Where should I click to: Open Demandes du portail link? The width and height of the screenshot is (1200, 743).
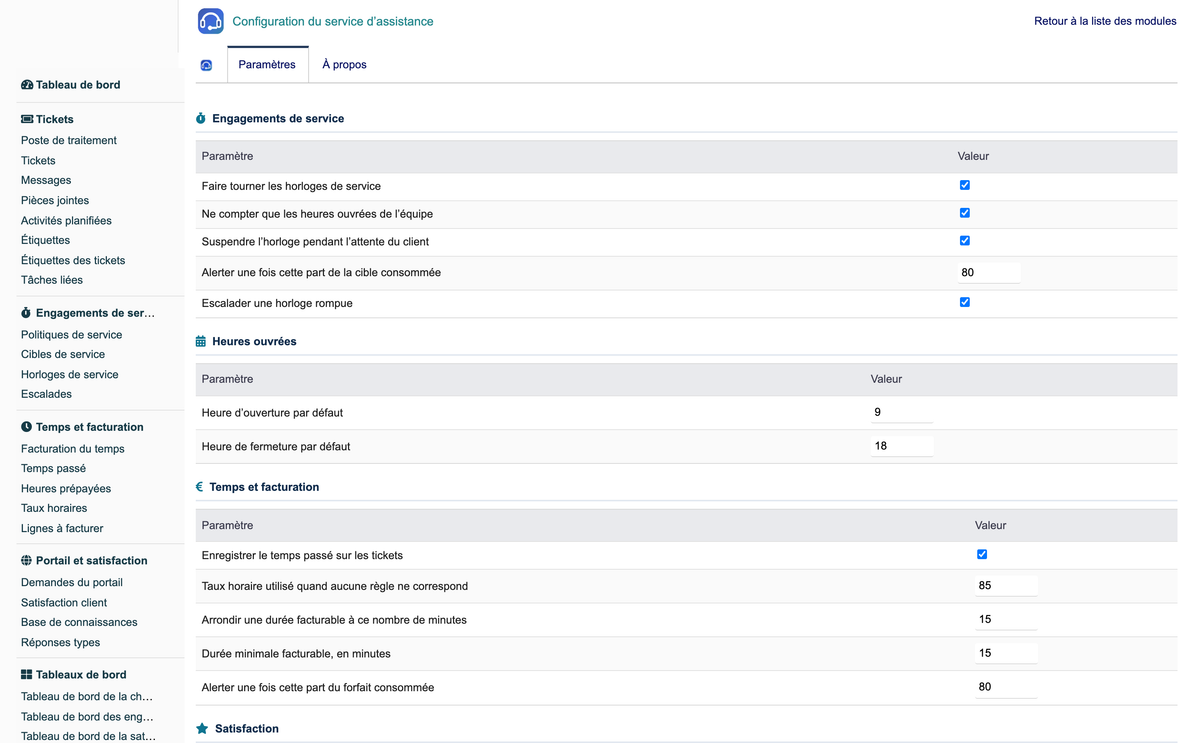tap(72, 583)
